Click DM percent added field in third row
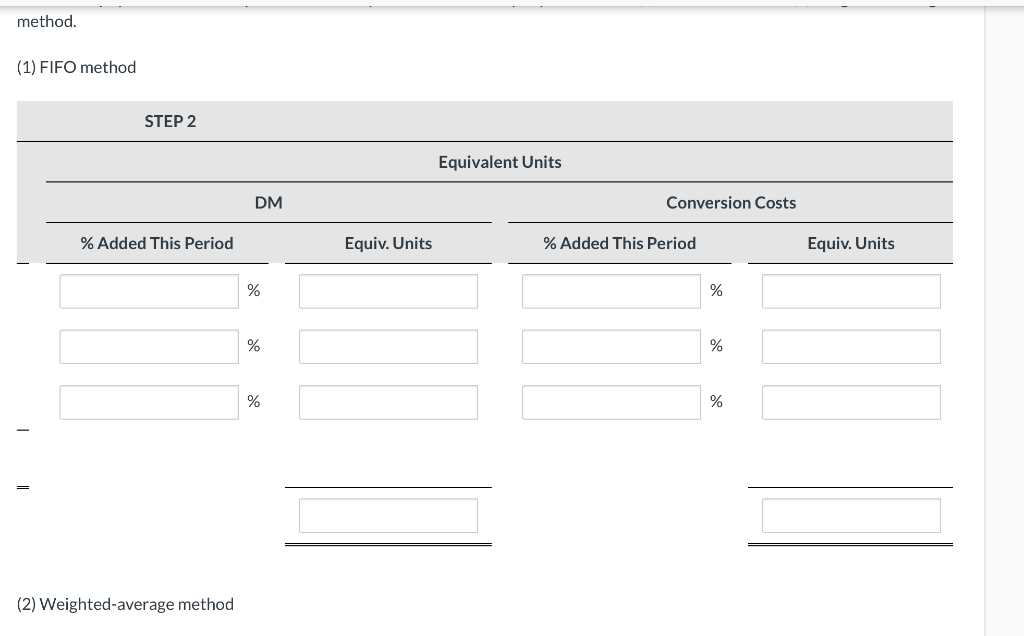 pyautogui.click(x=149, y=402)
